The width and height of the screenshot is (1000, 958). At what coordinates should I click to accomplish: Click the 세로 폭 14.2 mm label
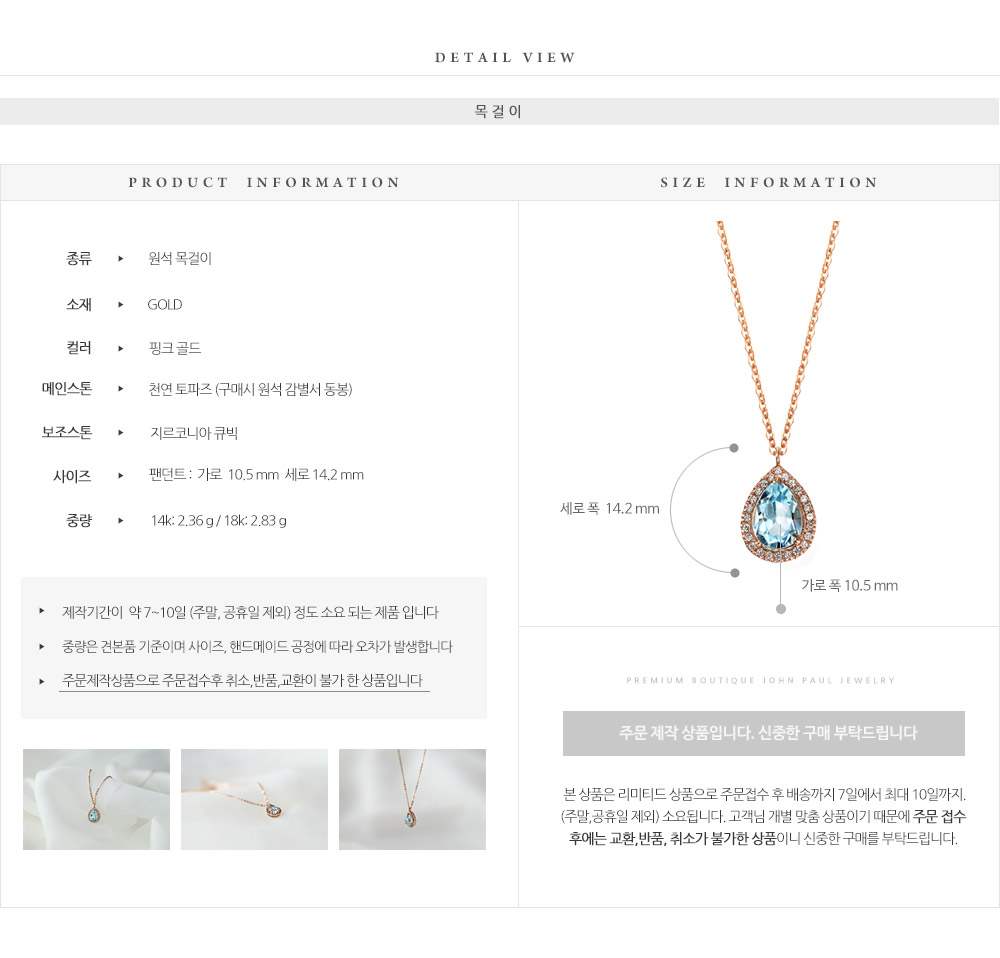click(x=610, y=508)
